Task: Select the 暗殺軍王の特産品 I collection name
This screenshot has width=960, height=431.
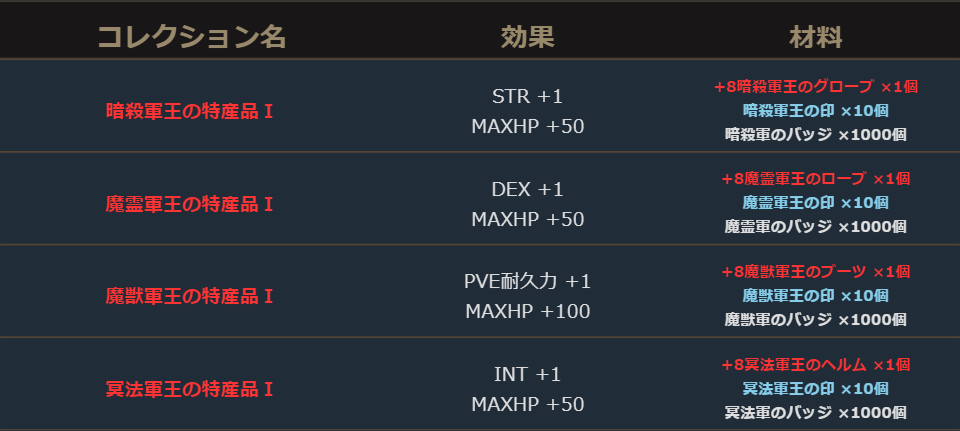Action: click(190, 110)
